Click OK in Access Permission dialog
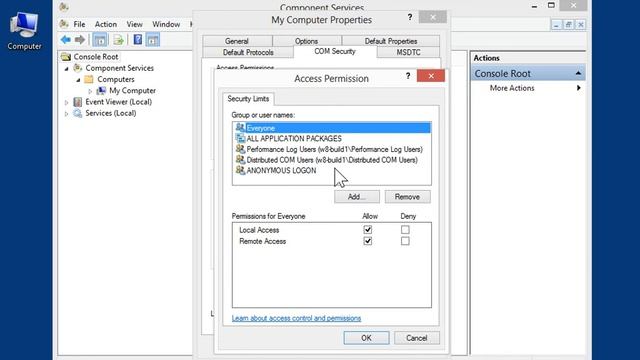The width and height of the screenshot is (640, 360). (366, 338)
